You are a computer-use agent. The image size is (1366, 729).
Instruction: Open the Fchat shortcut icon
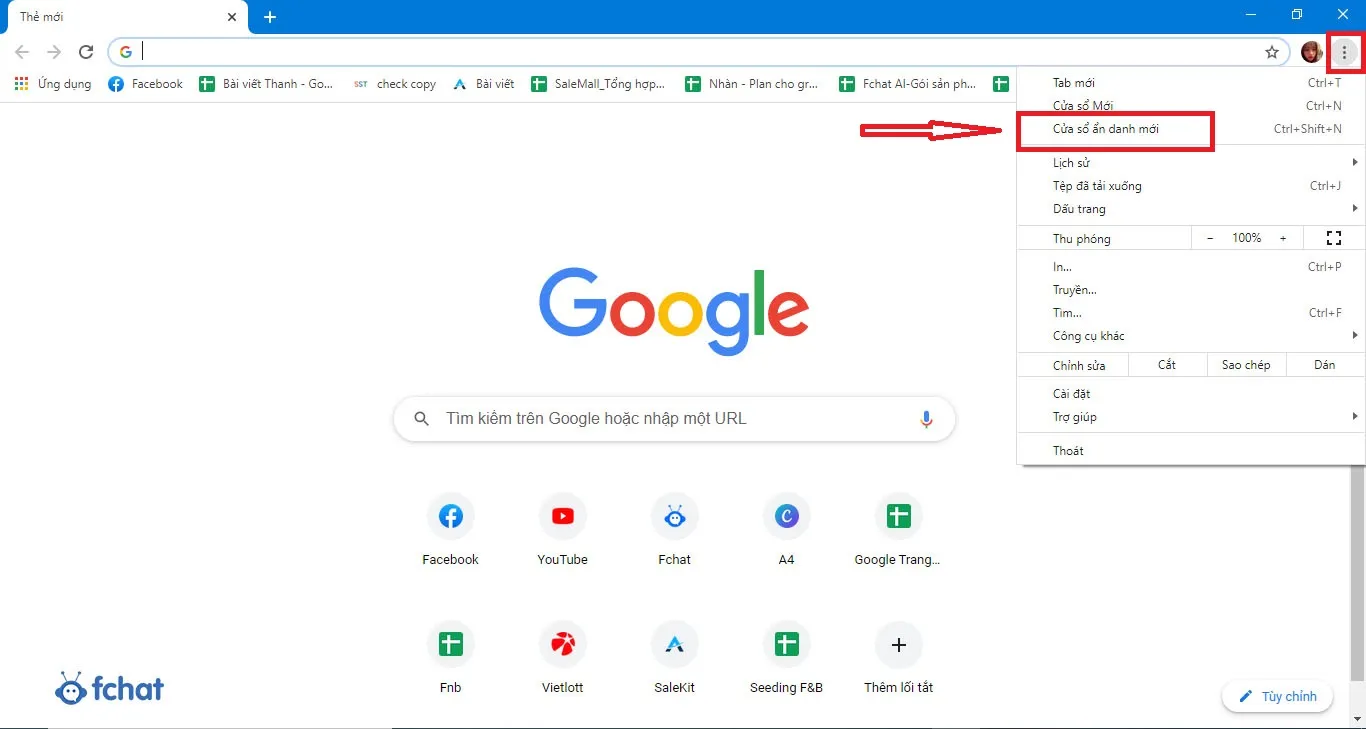[674, 516]
